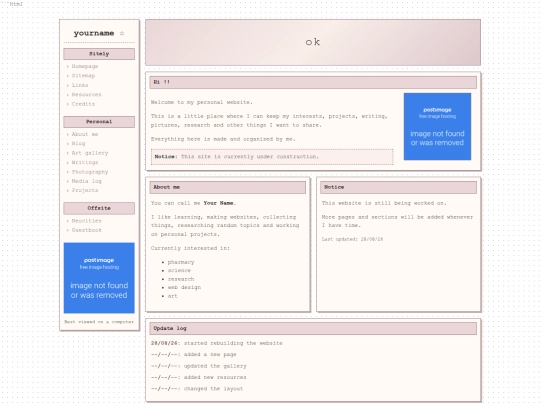This screenshot has height=405, width=540.
Task: Visit the Photography section
Action: tap(90, 172)
